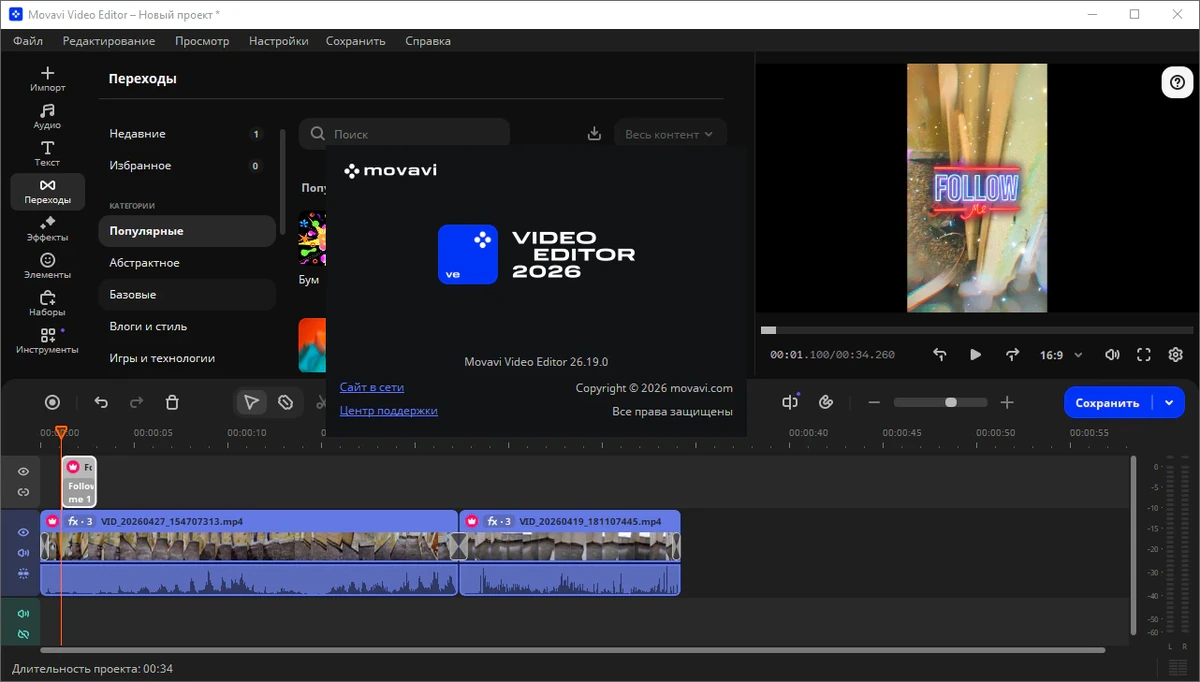Enter fullscreen preview mode

pos(1144,354)
